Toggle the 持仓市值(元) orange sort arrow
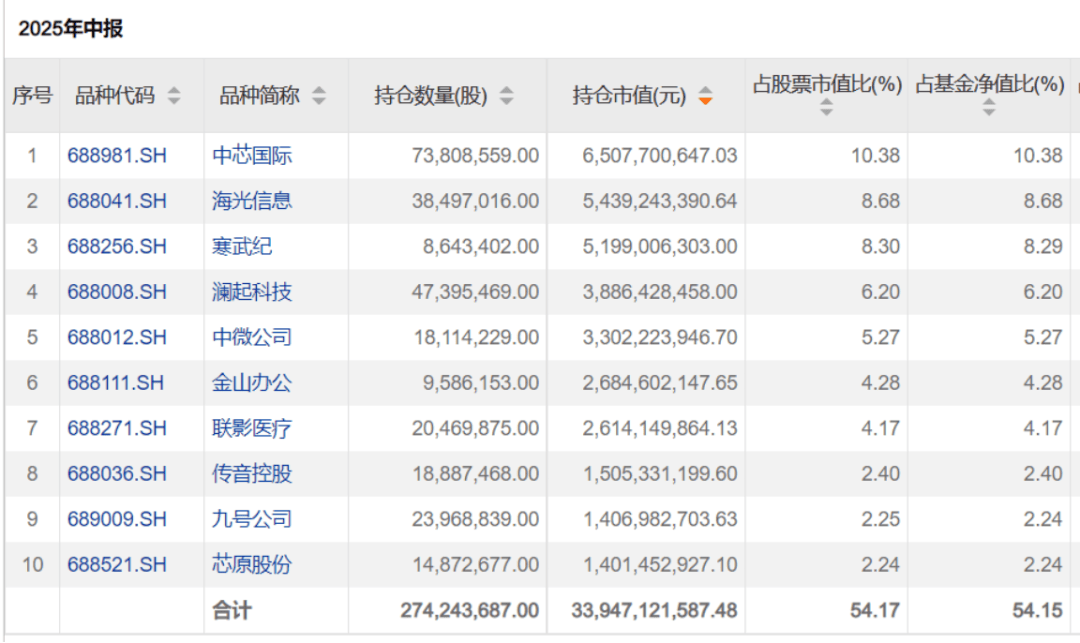1080x643 pixels. point(706,96)
